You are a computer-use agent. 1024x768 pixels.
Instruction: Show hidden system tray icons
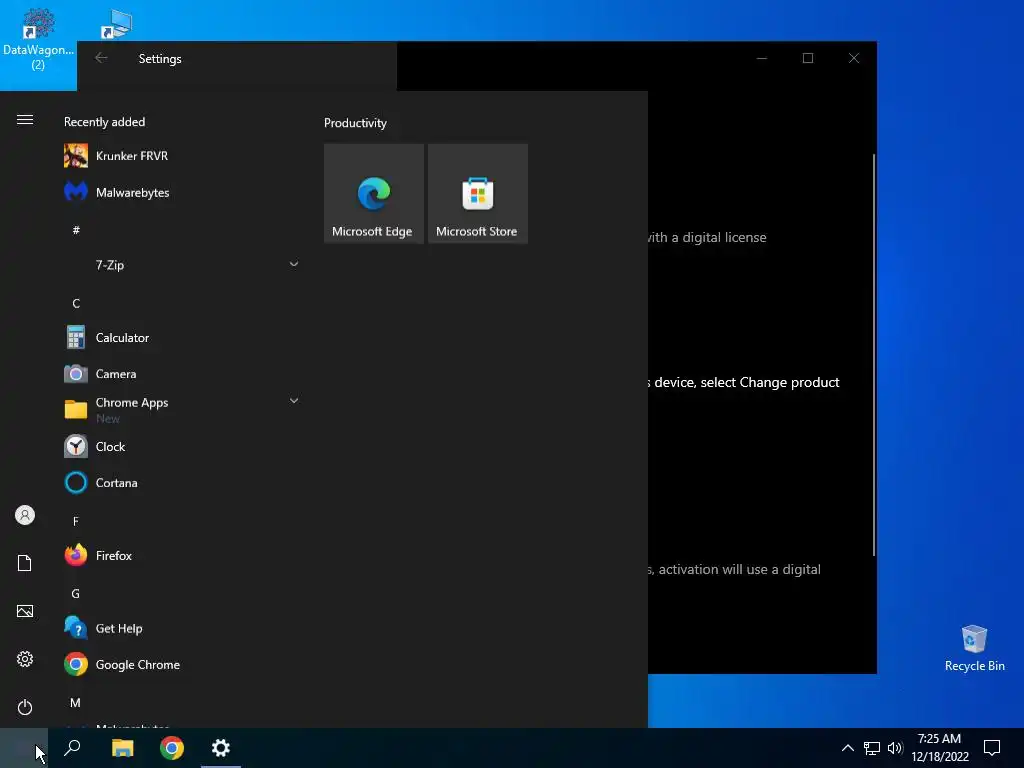(848, 748)
